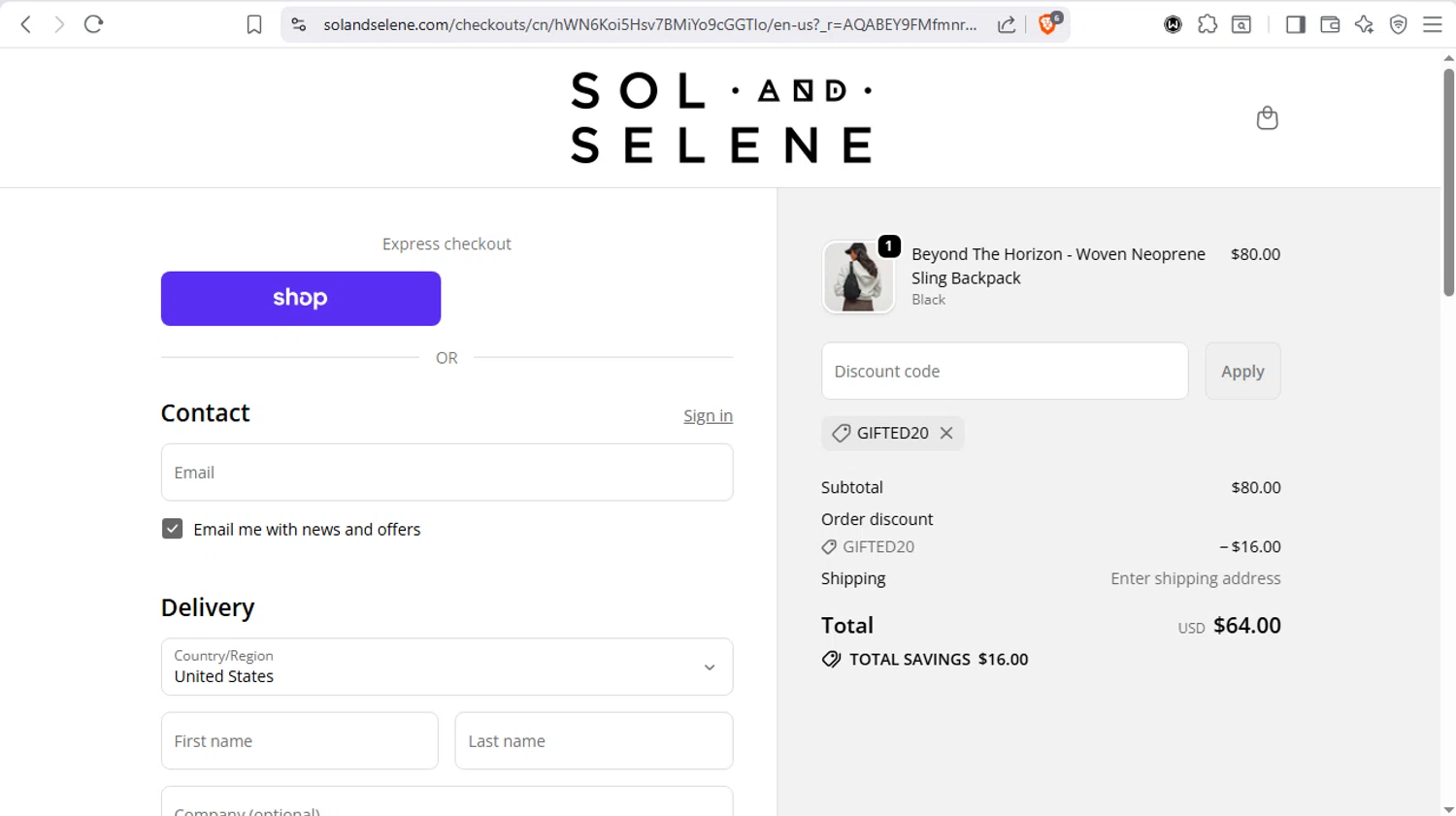
Task: Share this page link
Action: (1007, 24)
